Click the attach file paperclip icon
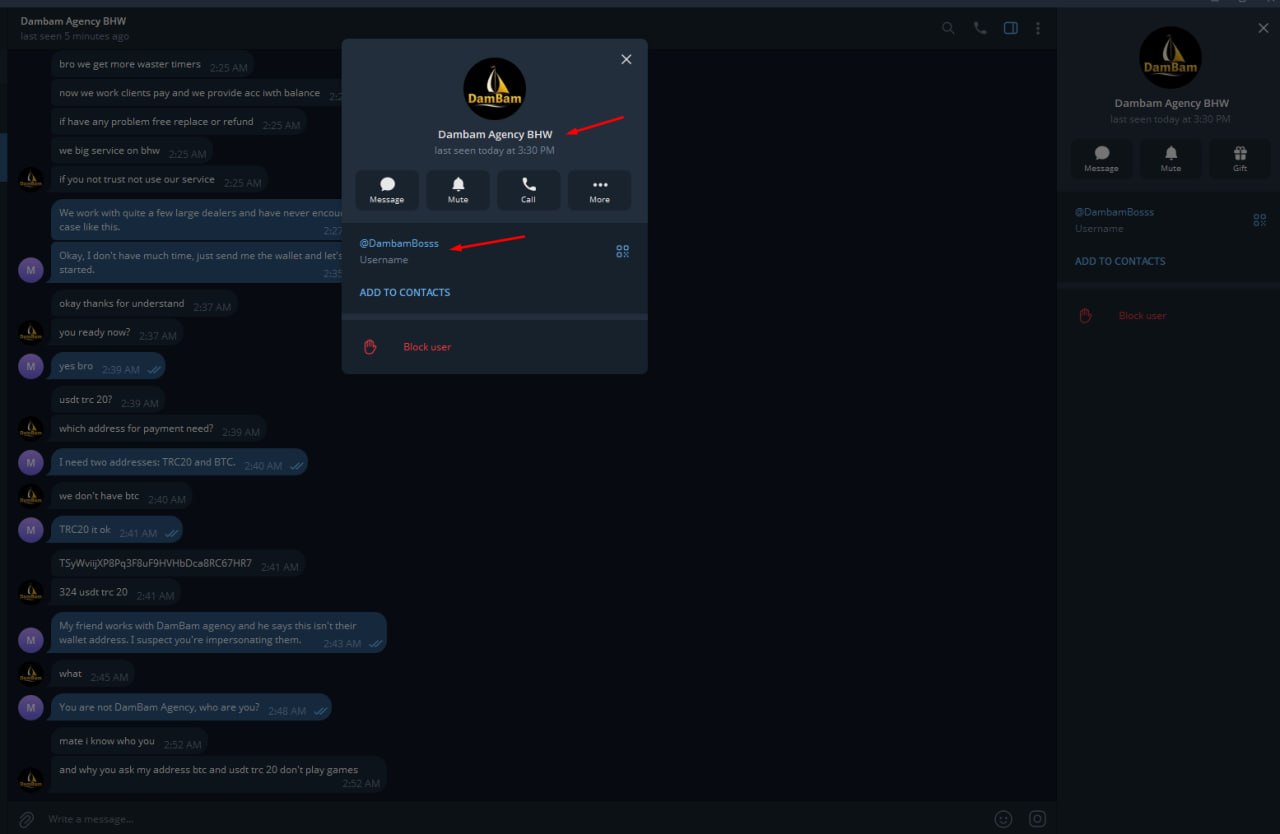This screenshot has width=1280, height=834. click(x=27, y=819)
